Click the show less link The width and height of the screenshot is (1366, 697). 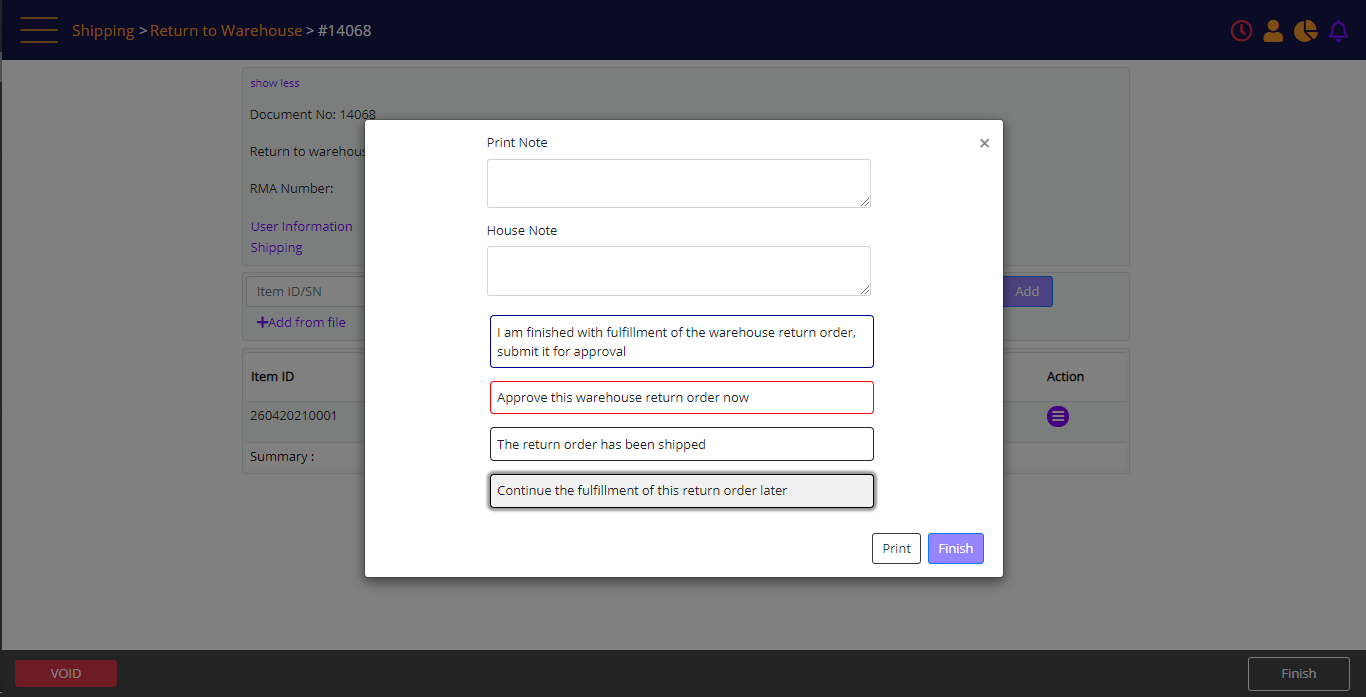click(x=275, y=83)
